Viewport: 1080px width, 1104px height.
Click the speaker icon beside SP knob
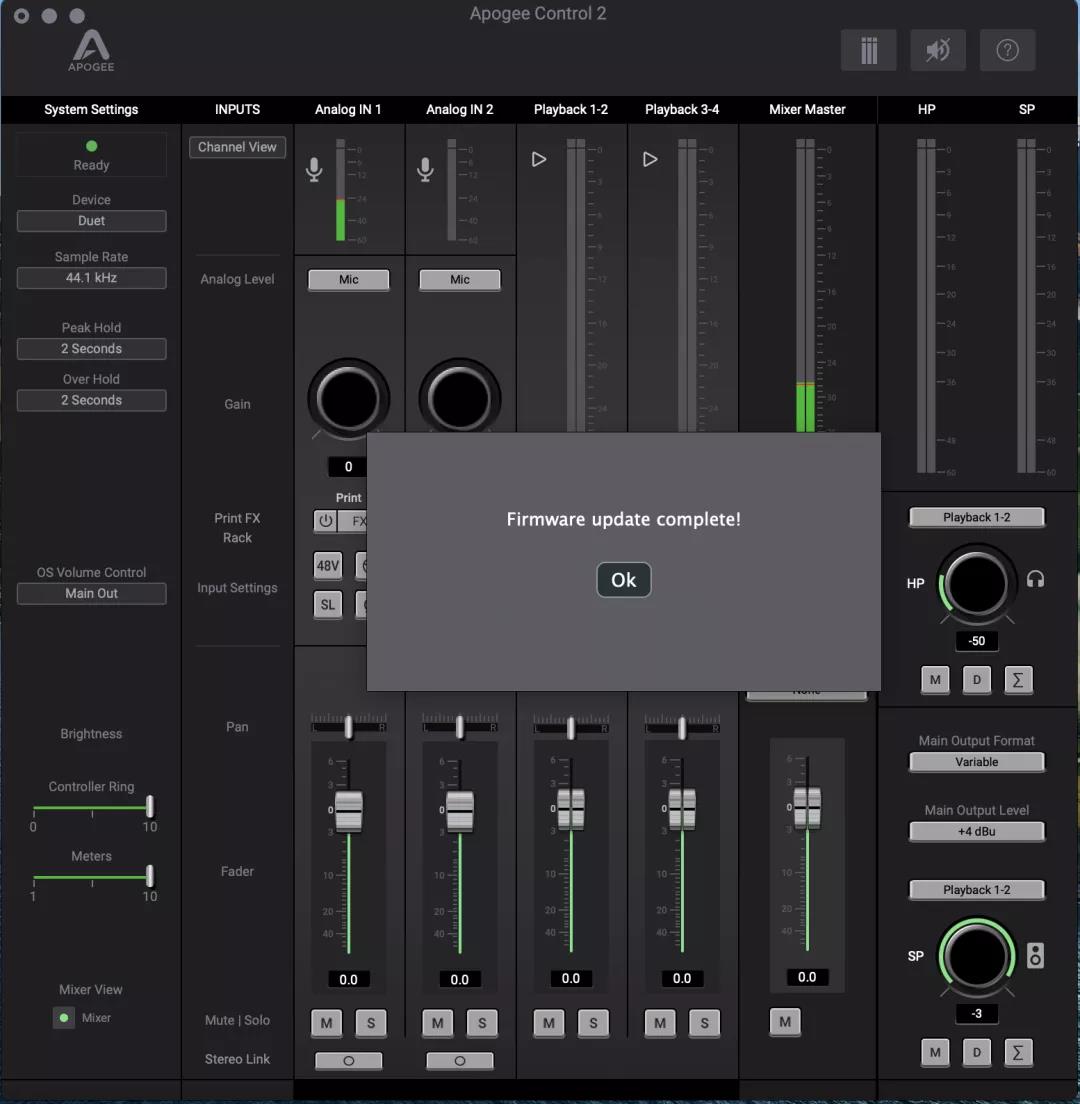coord(1035,955)
